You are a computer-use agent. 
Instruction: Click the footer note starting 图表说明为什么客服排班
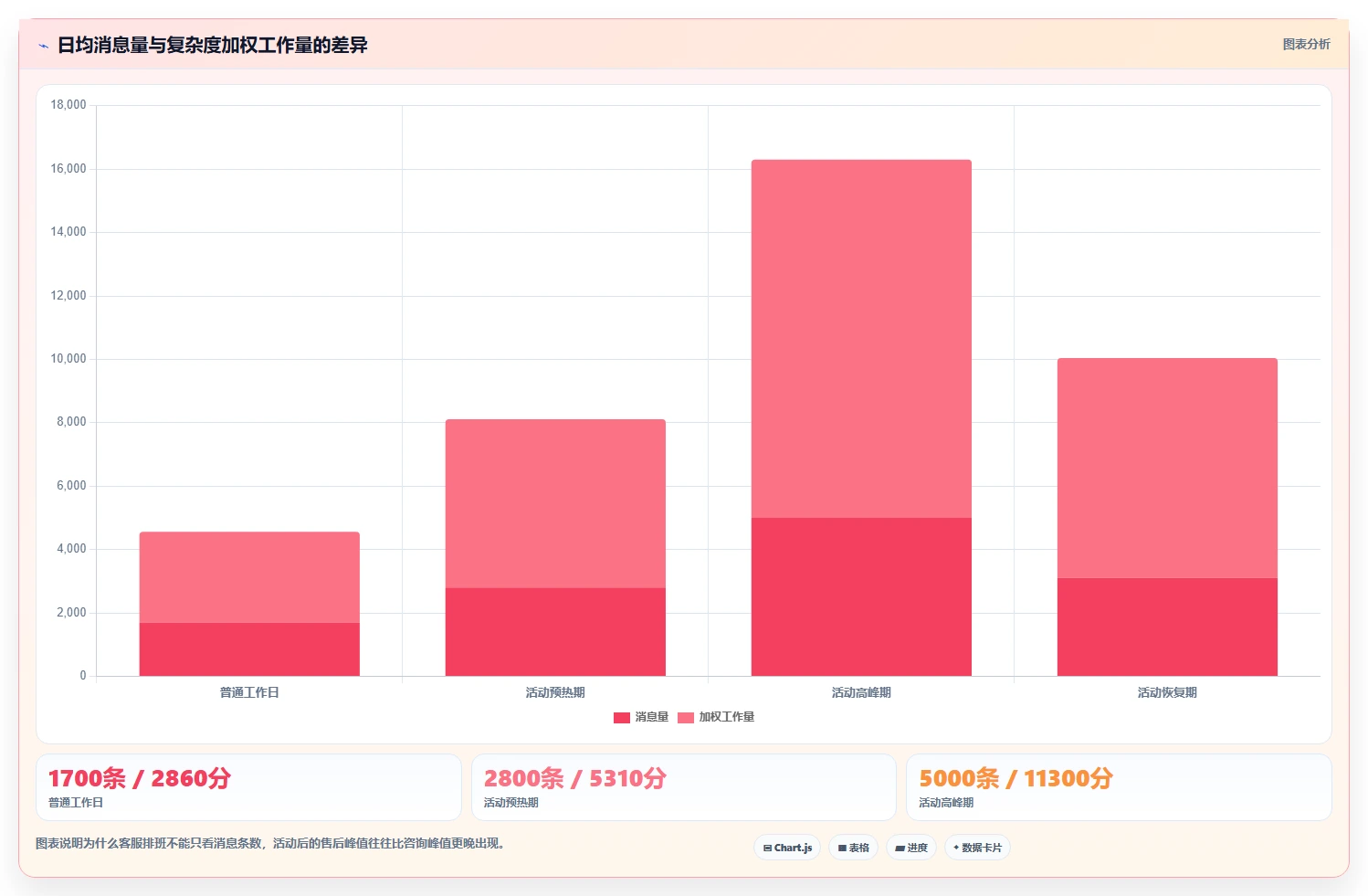(270, 843)
